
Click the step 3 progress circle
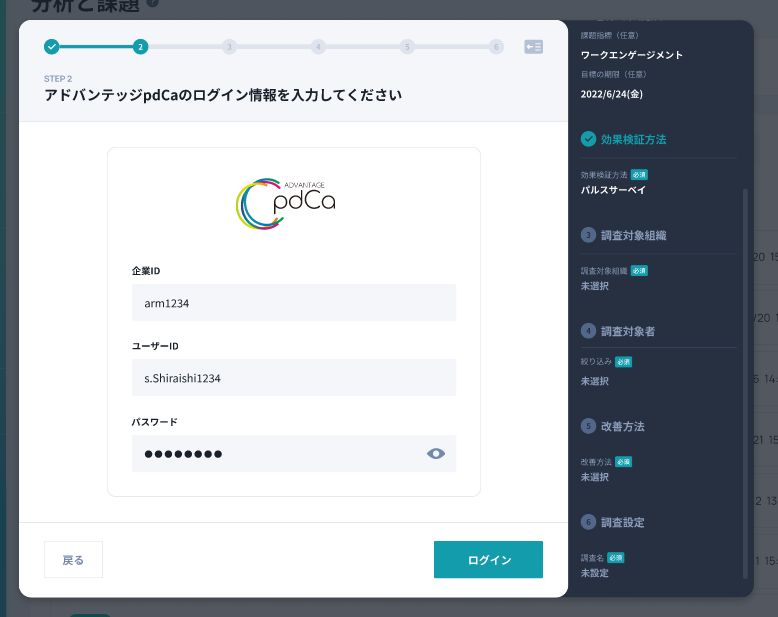click(229, 47)
